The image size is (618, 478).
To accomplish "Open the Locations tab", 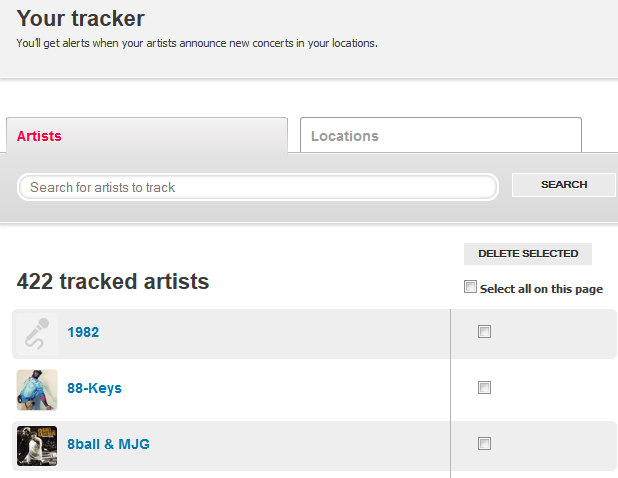I will pos(345,136).
